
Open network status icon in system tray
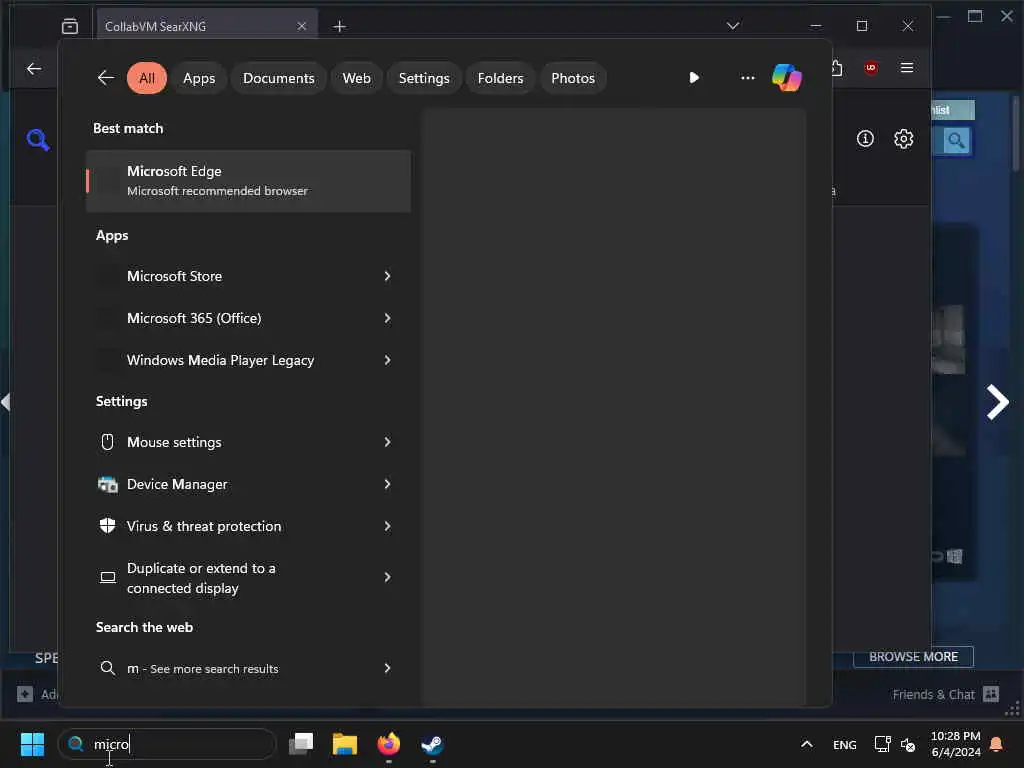click(x=882, y=744)
